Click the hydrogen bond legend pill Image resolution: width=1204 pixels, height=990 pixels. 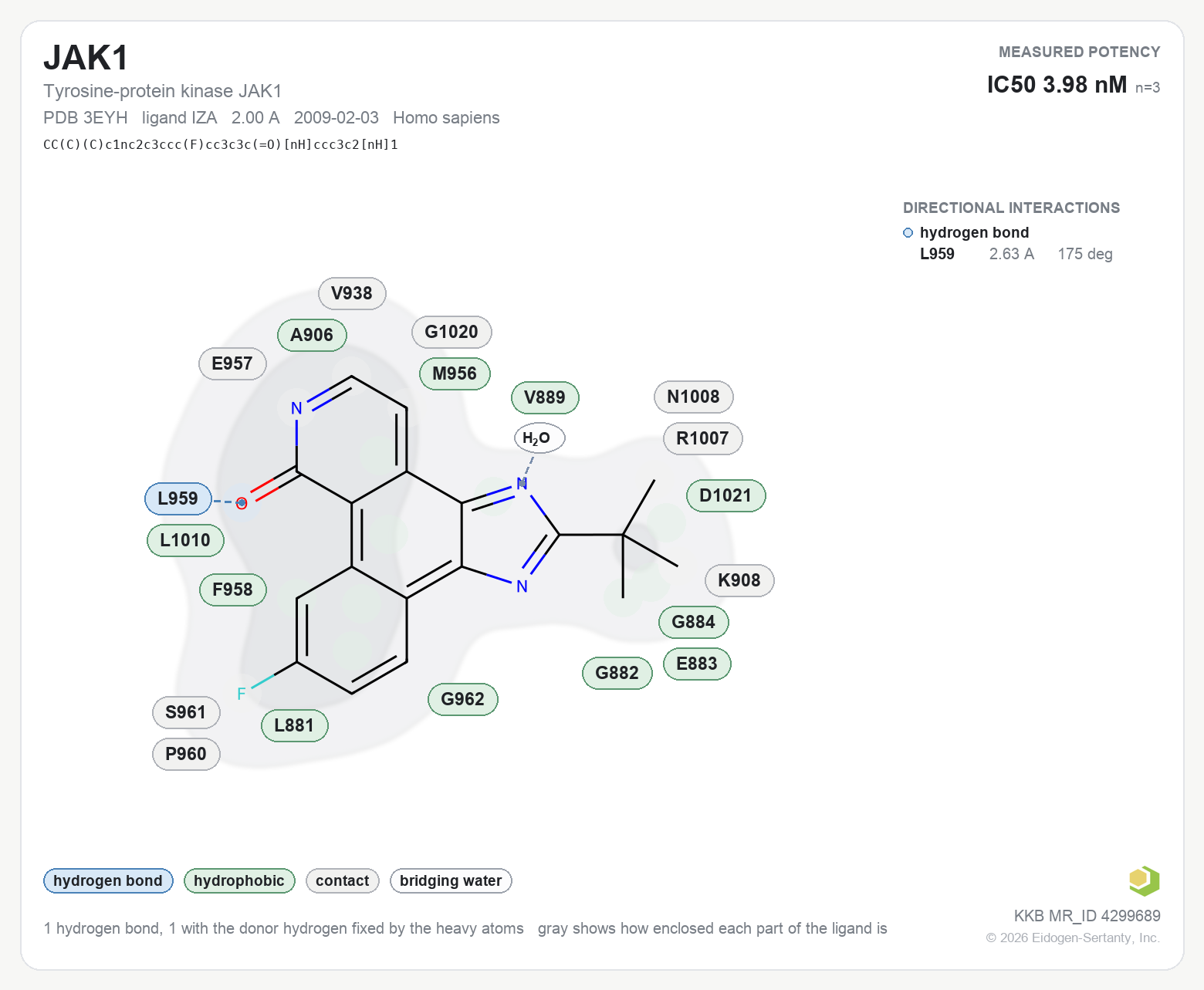(x=108, y=880)
